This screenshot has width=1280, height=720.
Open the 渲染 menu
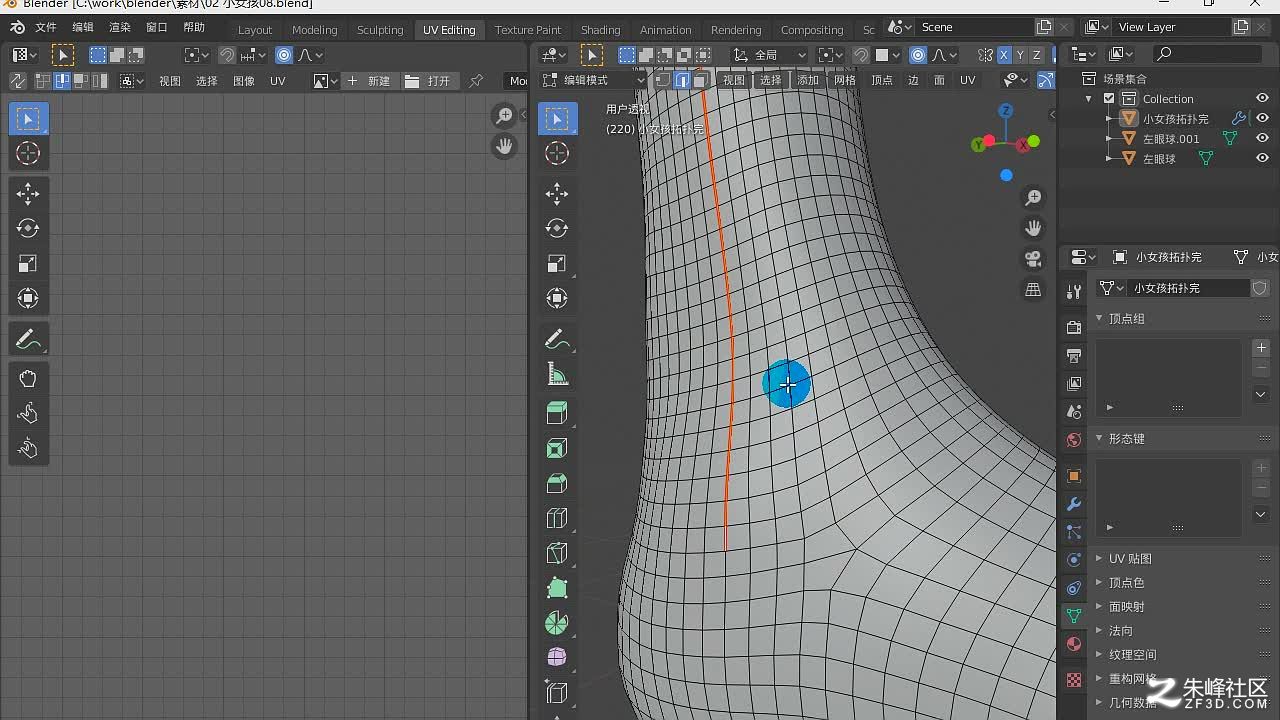[120, 28]
